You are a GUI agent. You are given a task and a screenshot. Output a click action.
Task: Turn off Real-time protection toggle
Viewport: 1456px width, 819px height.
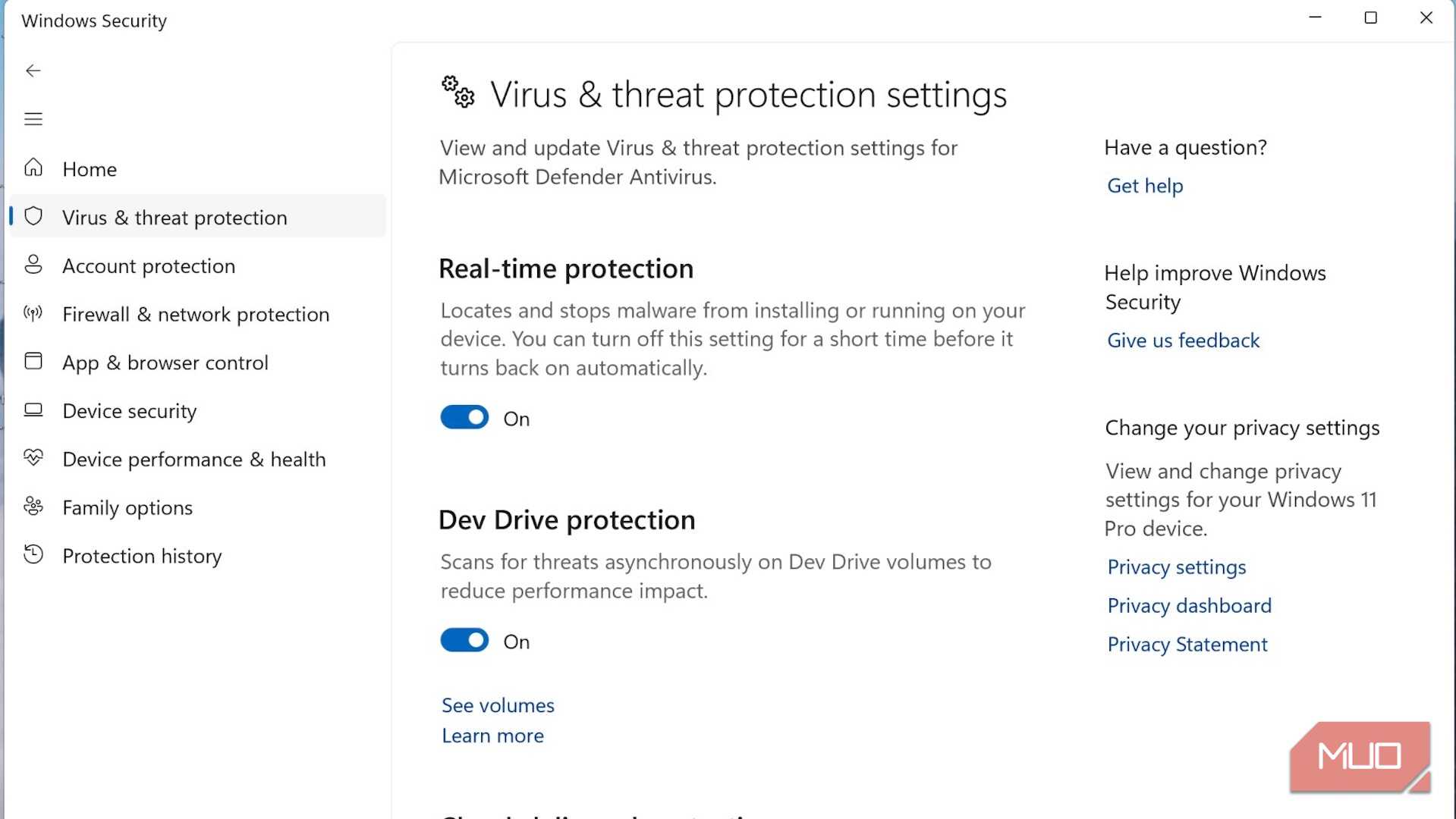(x=464, y=418)
